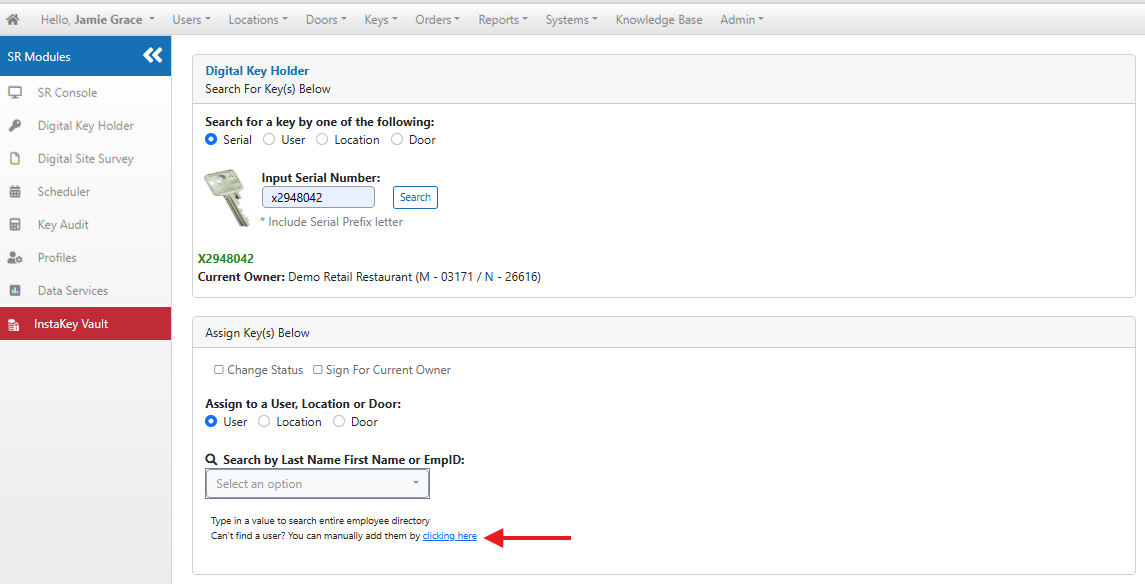The width and height of the screenshot is (1145, 584).
Task: Click the home icon in top bar
Action: (x=12, y=20)
